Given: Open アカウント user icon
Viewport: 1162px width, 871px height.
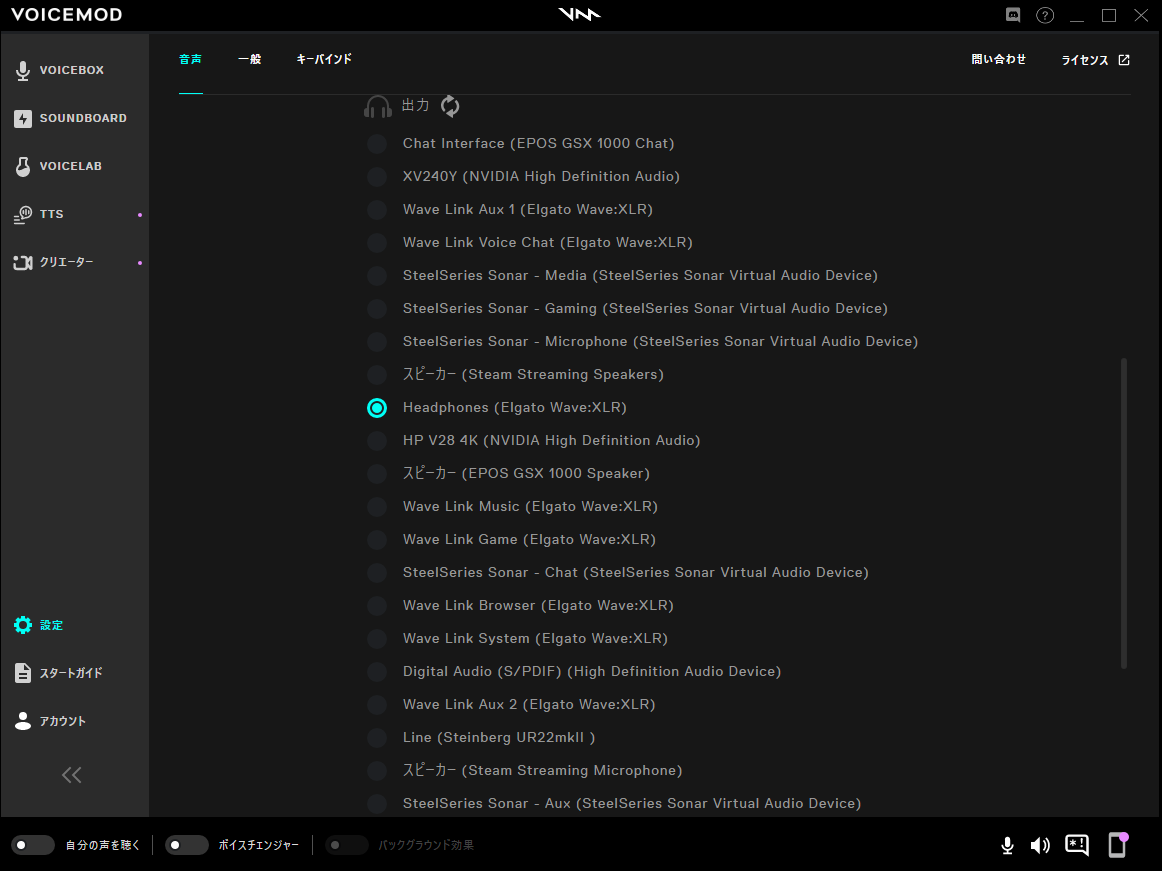Looking at the screenshot, I should 23,721.
